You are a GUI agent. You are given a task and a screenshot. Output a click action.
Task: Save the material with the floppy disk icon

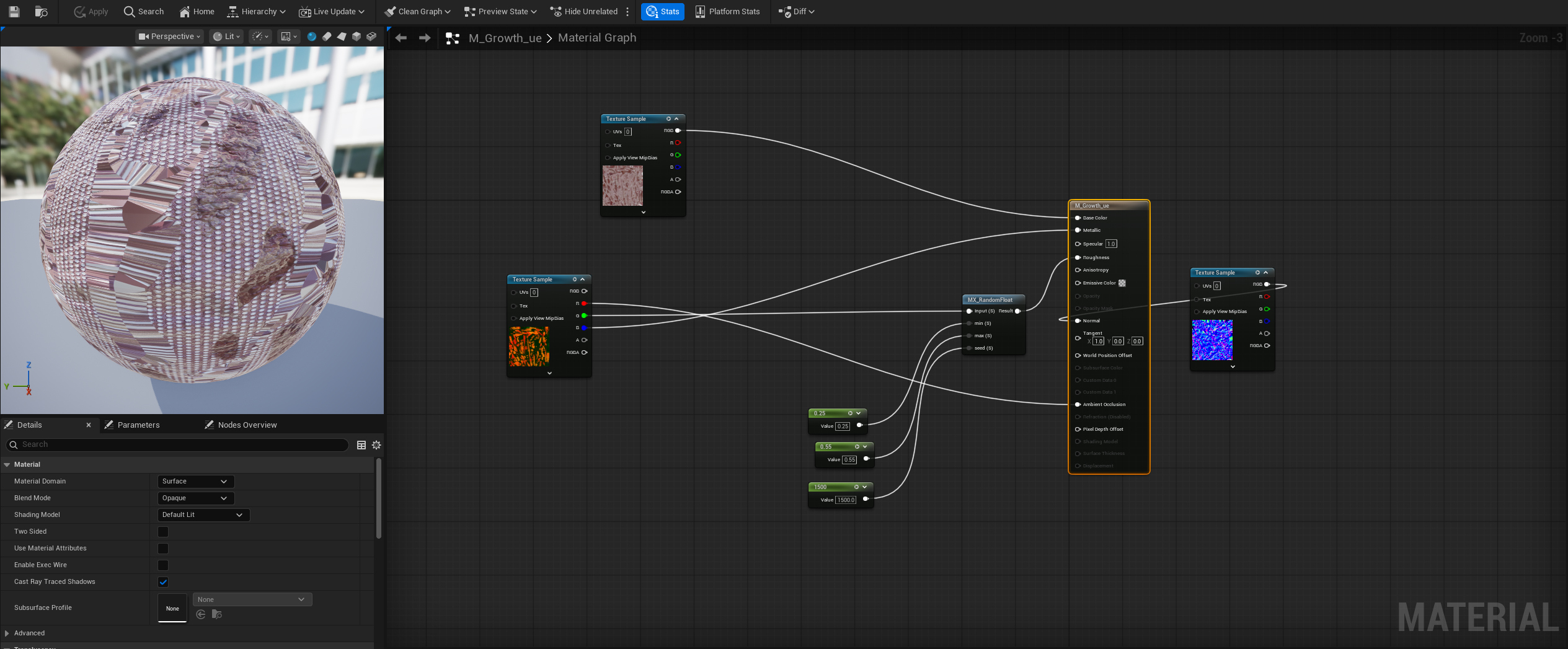point(14,11)
